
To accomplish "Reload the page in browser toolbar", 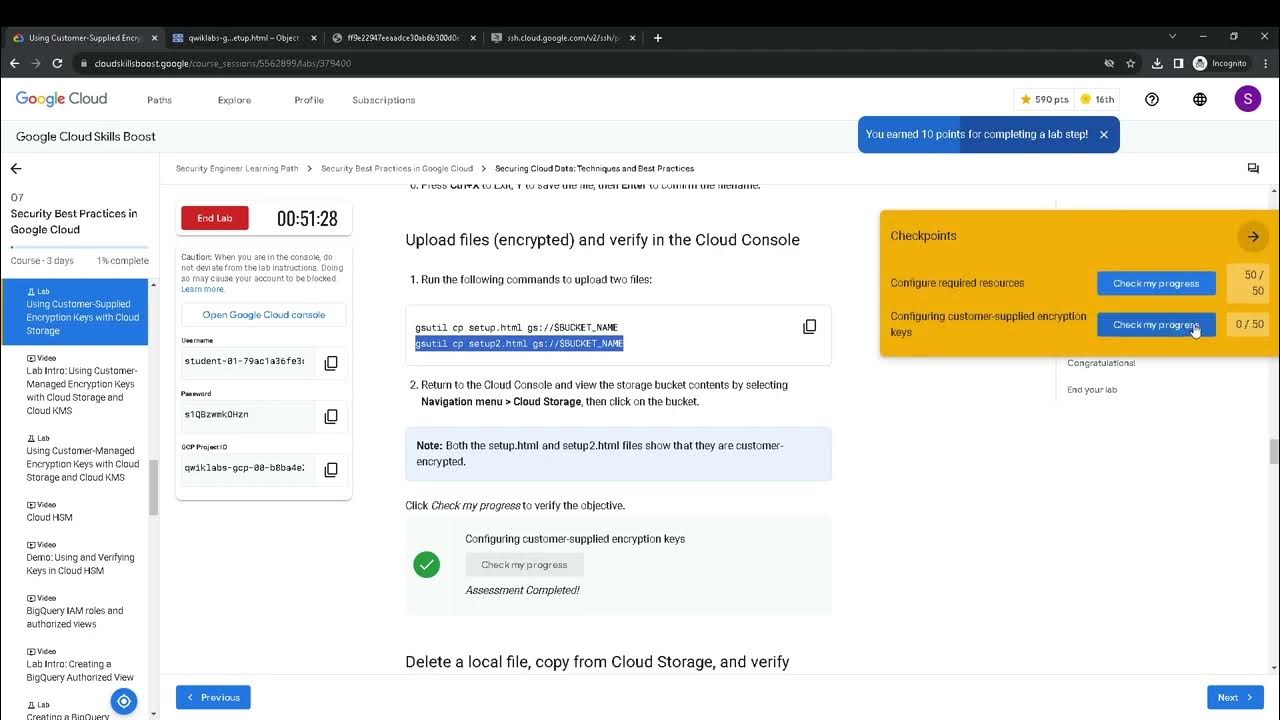I will (x=57, y=63).
